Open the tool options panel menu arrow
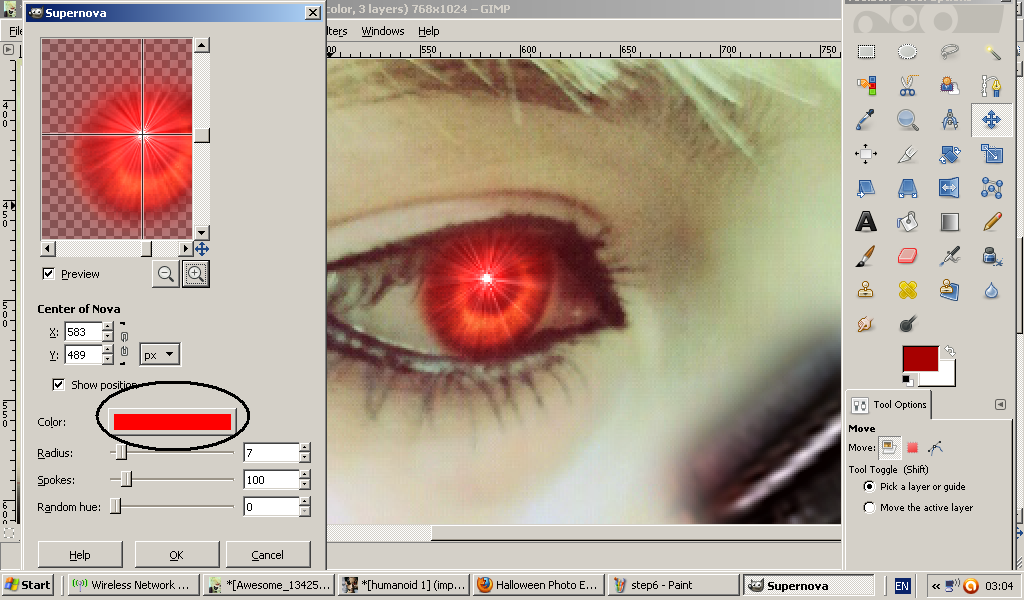The width and height of the screenshot is (1026, 600). click(x=1000, y=404)
